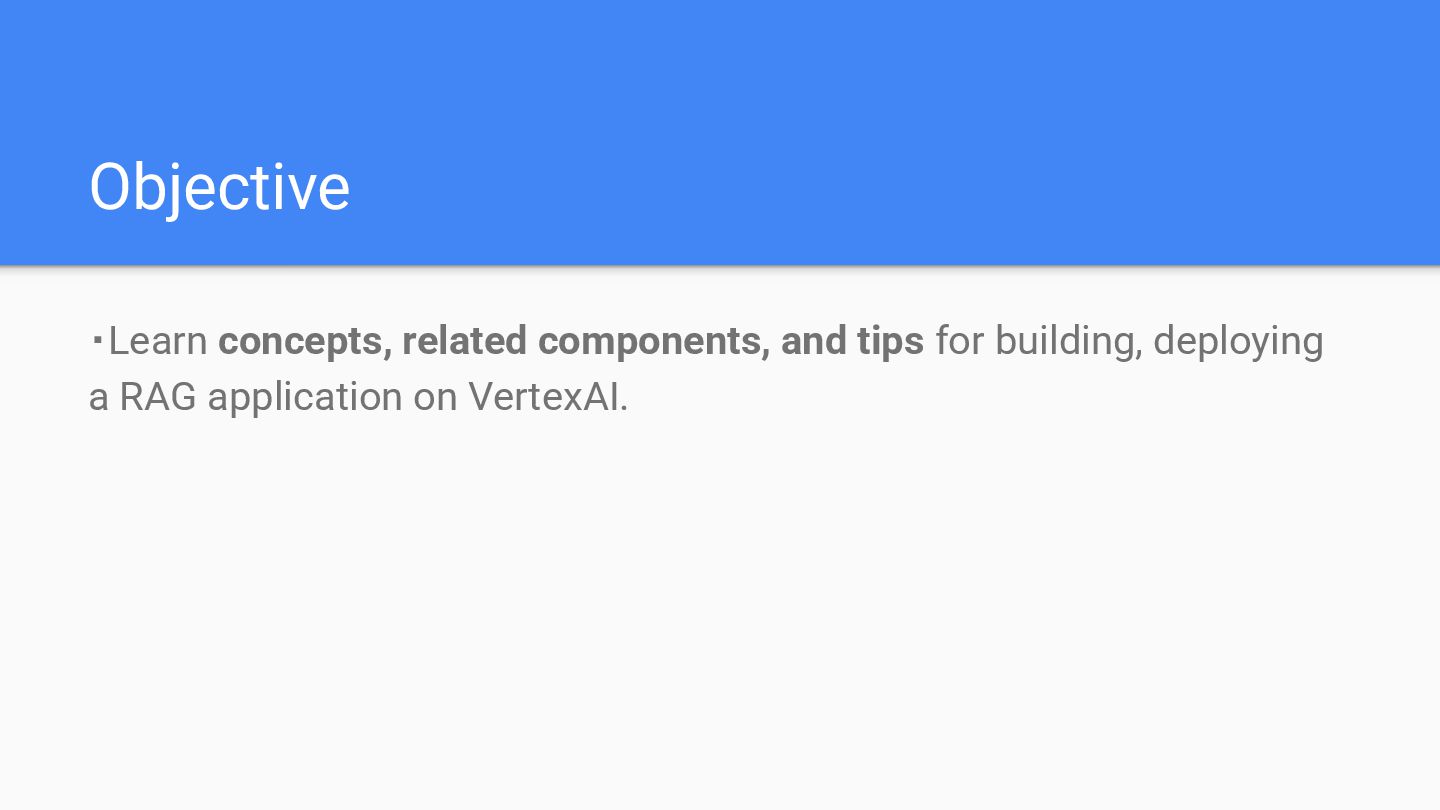
Task: Click the word "deploying"
Action: coord(1238,341)
